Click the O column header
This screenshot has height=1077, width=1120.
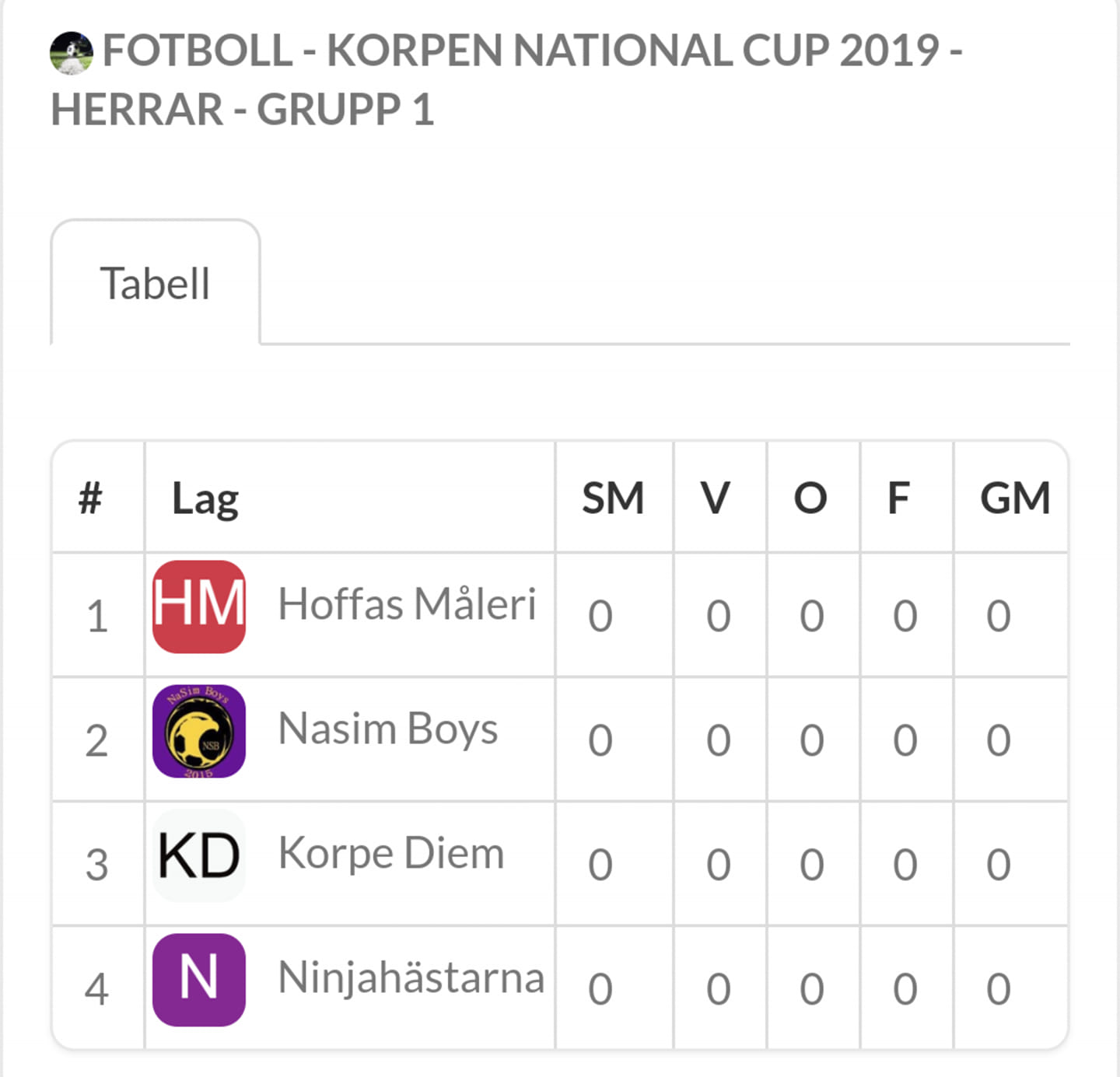click(810, 498)
